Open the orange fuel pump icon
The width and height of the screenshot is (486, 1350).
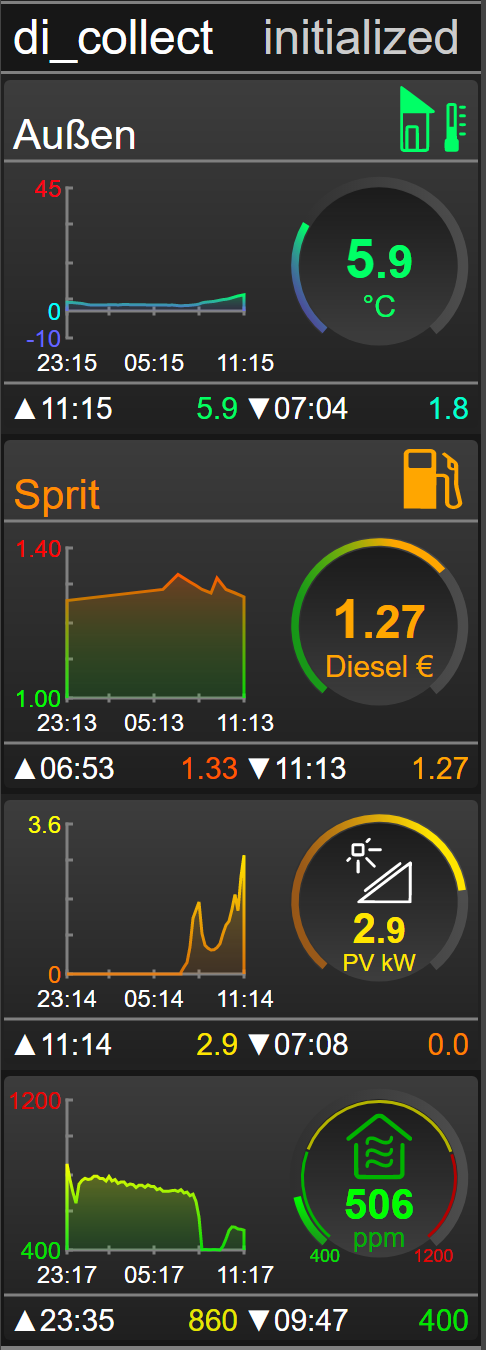pos(433,480)
